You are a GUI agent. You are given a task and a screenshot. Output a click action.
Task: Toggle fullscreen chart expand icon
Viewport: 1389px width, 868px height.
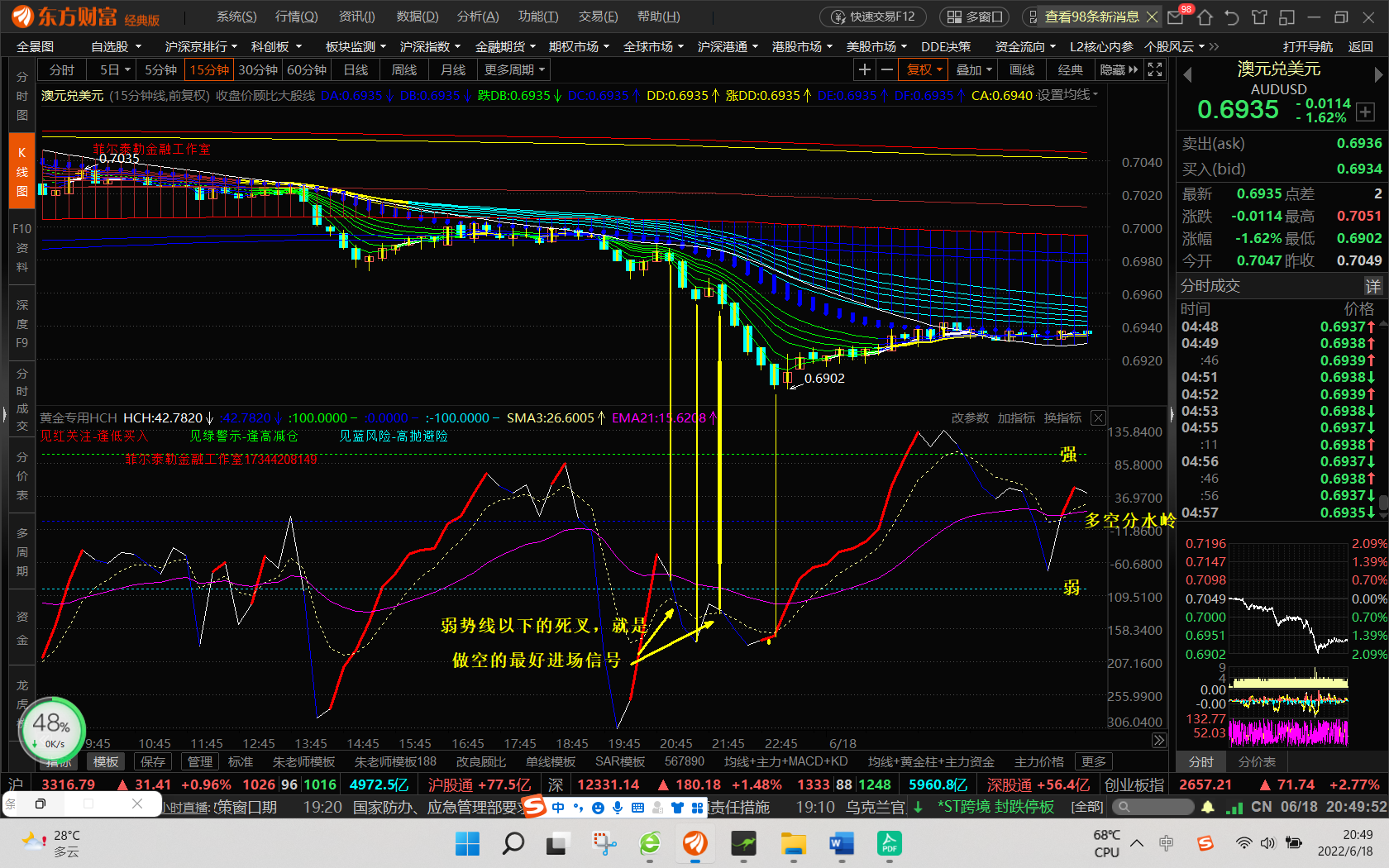click(1155, 70)
